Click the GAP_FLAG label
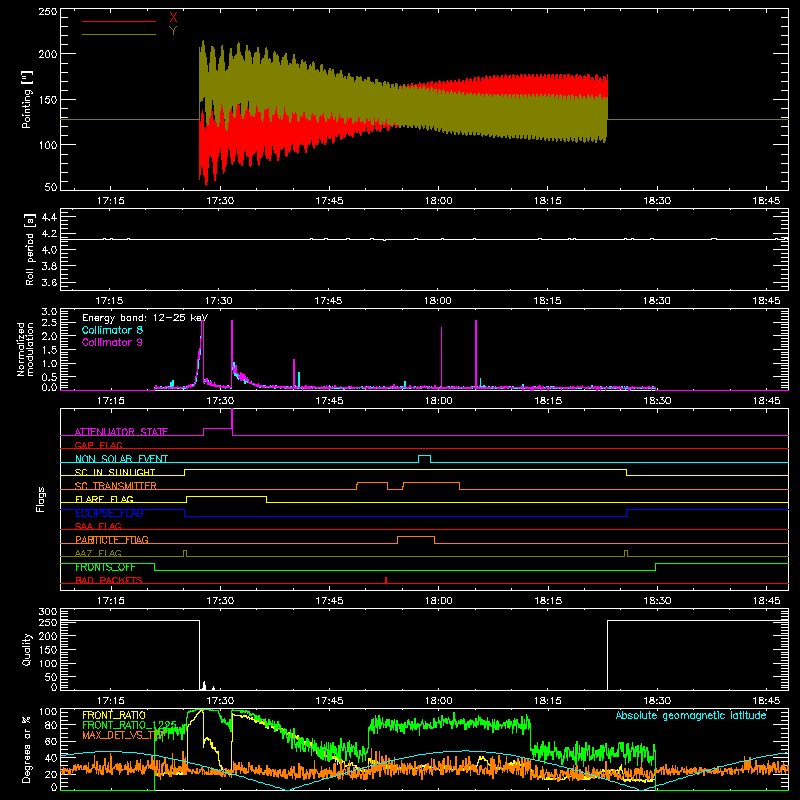This screenshot has width=800, height=800. tap(98, 445)
